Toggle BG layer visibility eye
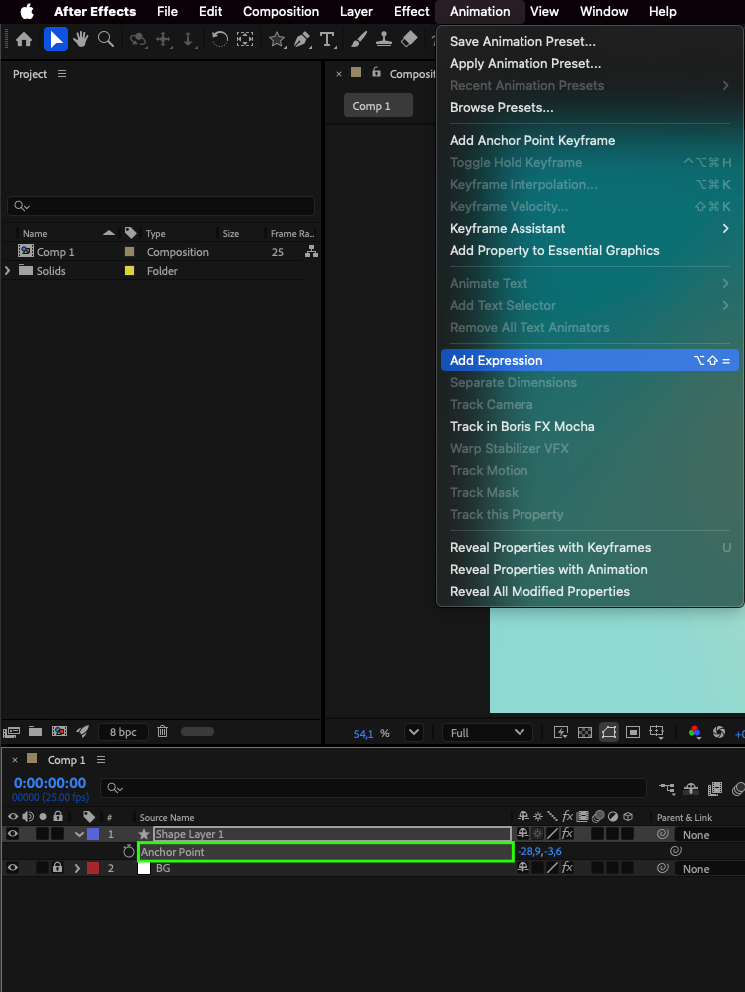The image size is (745, 992). click(13, 868)
